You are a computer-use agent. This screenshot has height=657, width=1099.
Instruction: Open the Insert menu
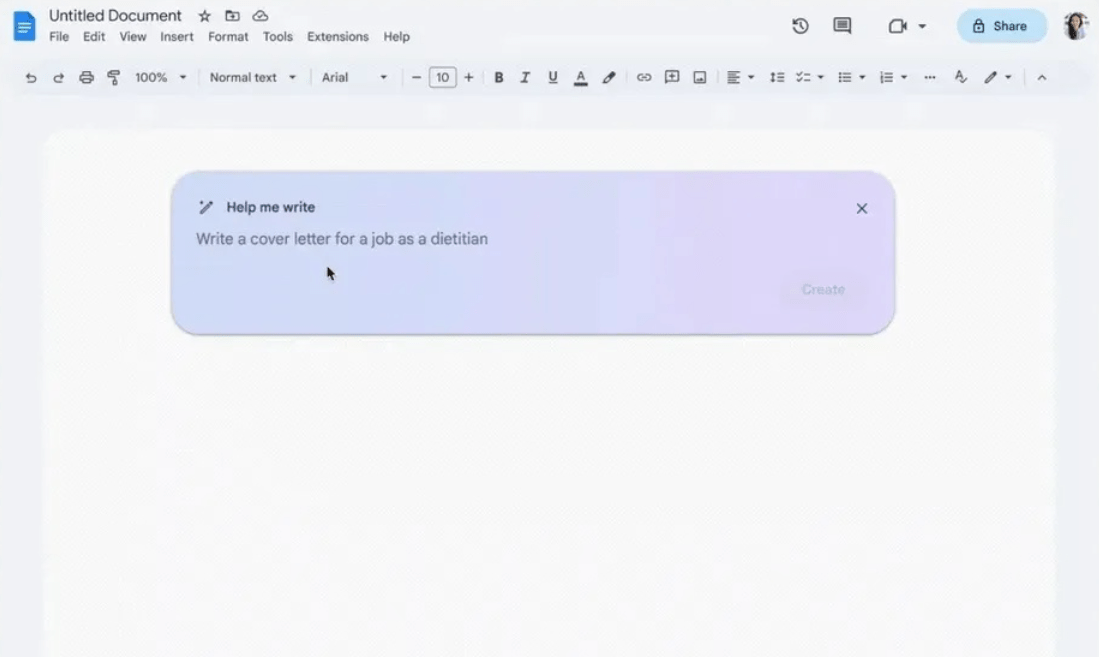177,37
